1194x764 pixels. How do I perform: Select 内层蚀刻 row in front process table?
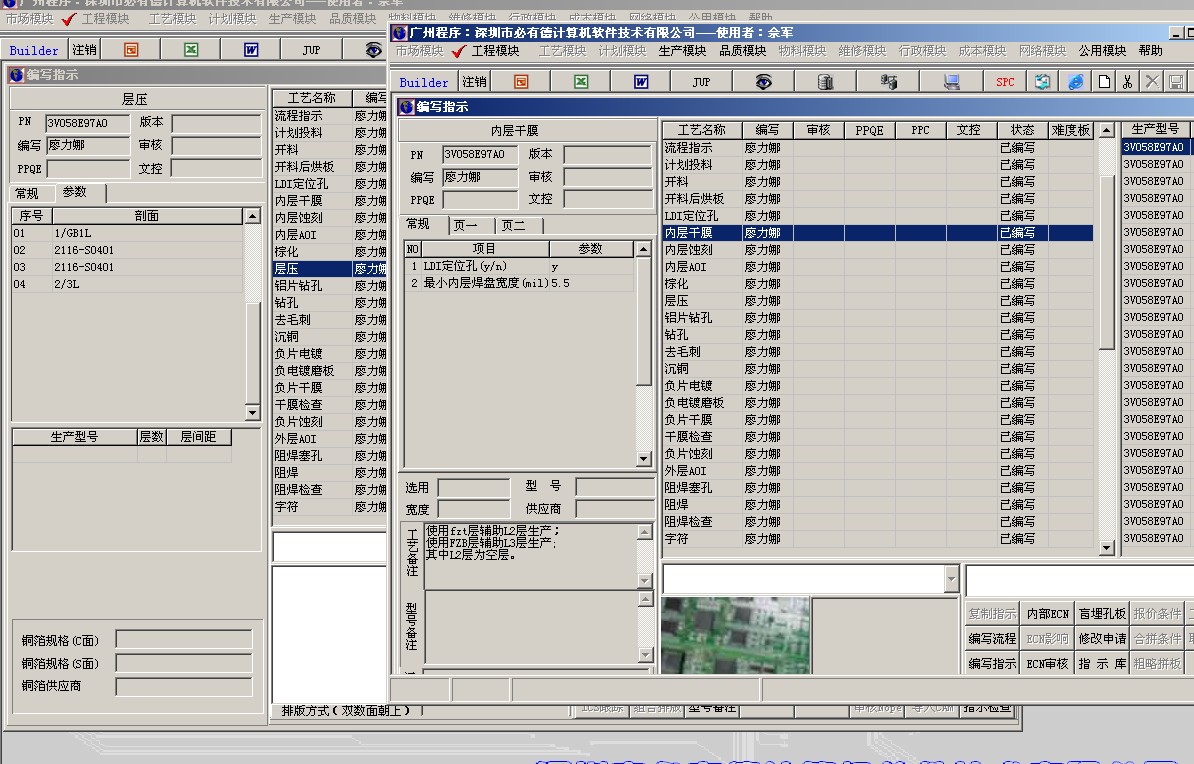click(878, 250)
